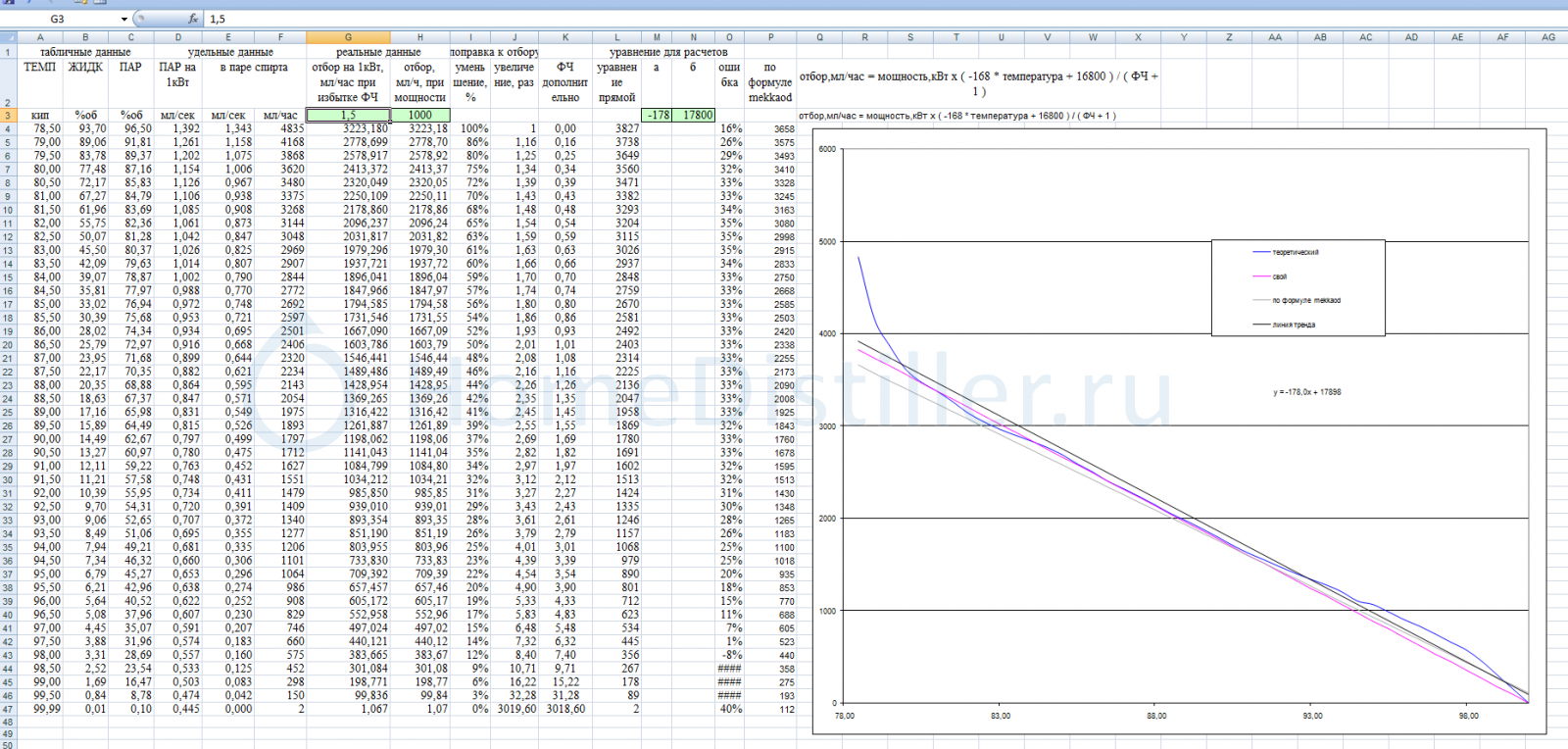
Task: Click the 'свой' pink legend entry
Action: (1279, 276)
